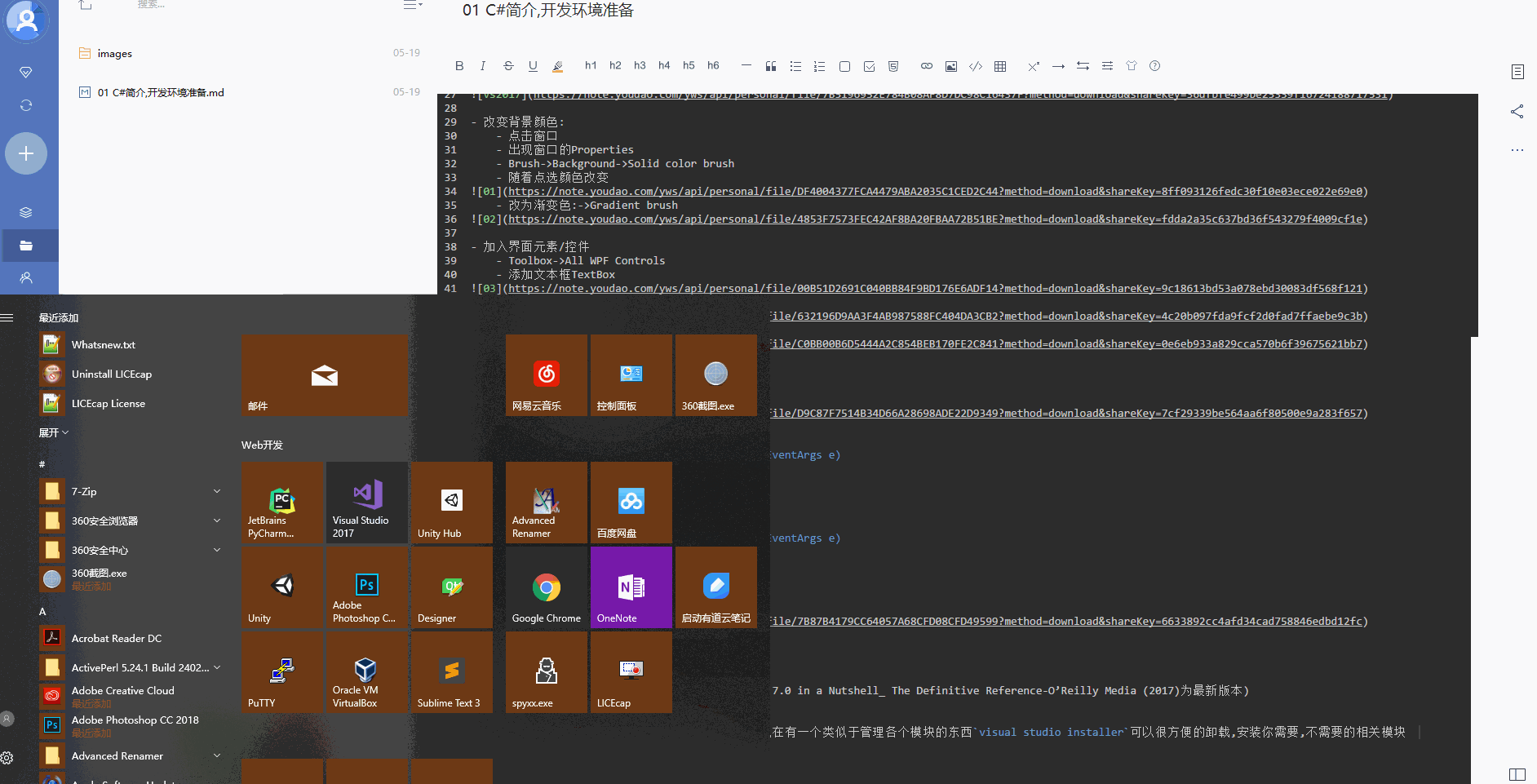Insert an h1 heading
Screen dimensions: 1537x784
591,65
